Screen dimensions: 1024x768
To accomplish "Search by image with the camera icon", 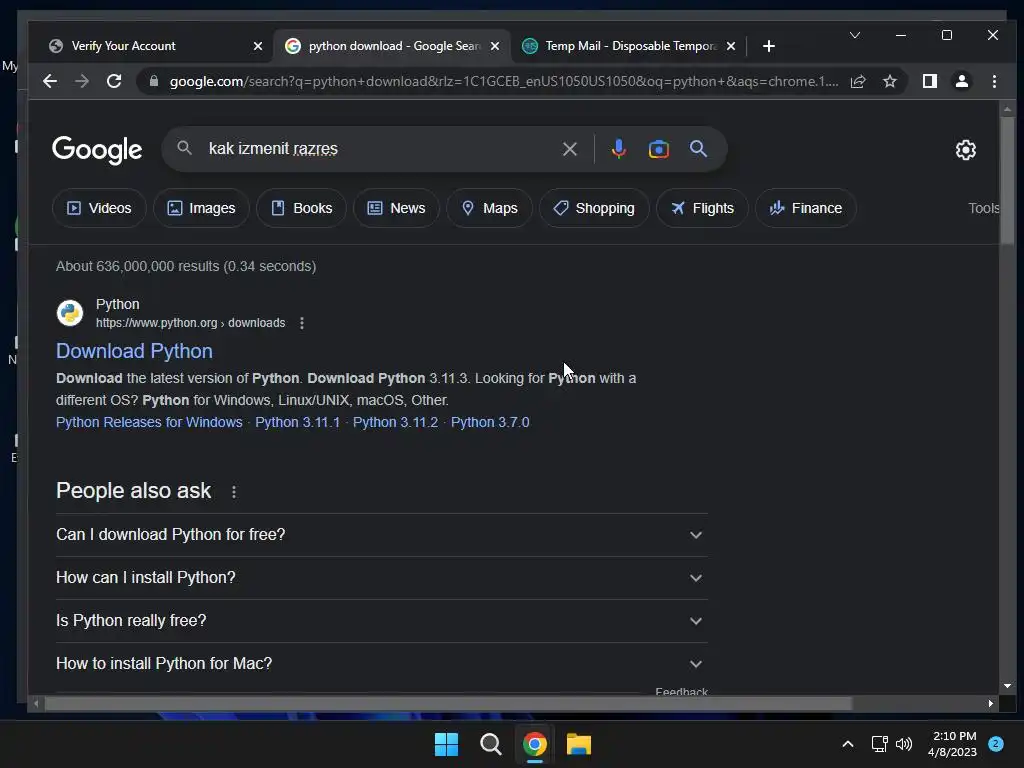I will click(658, 149).
